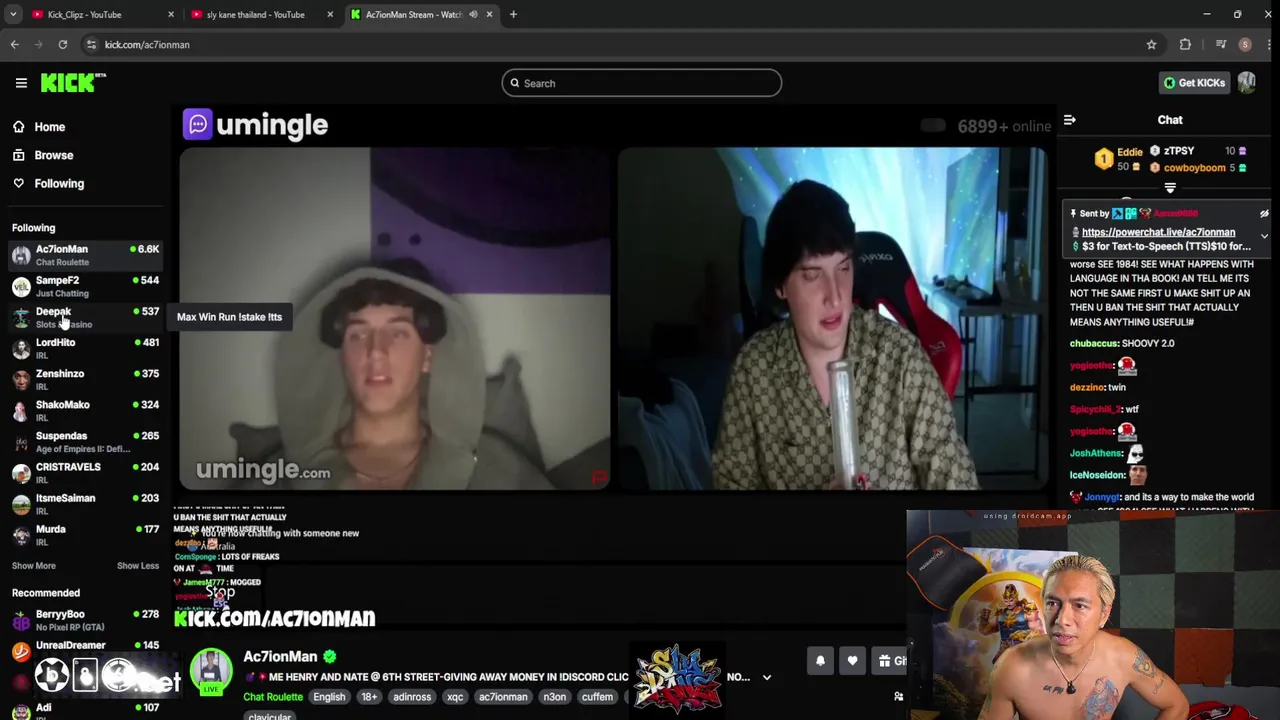Open Ac7ionMan in the Following list
Screen dimensions: 1280x720
[85, 255]
